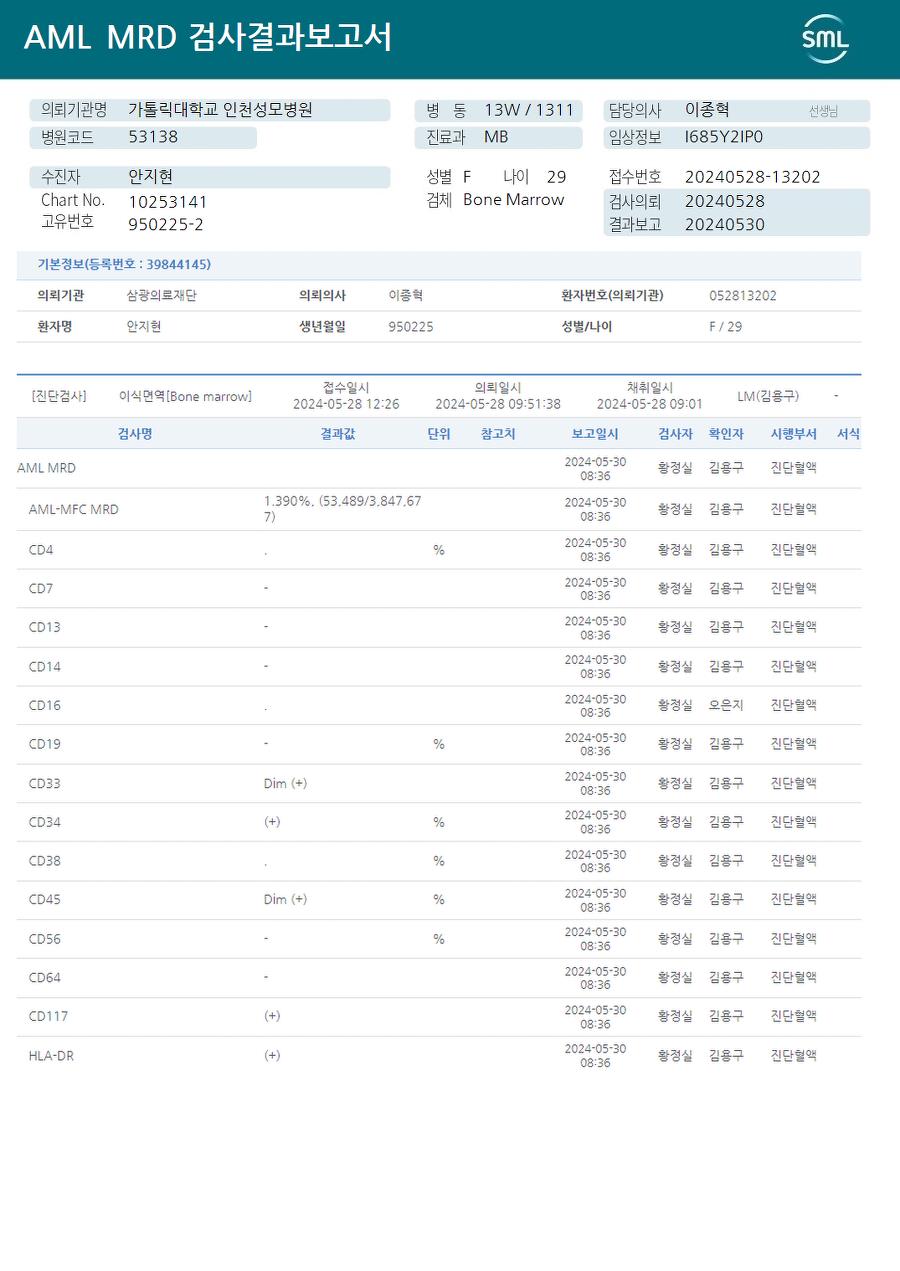
Task: Click the HLA-DR test name
Action: pos(51,1056)
